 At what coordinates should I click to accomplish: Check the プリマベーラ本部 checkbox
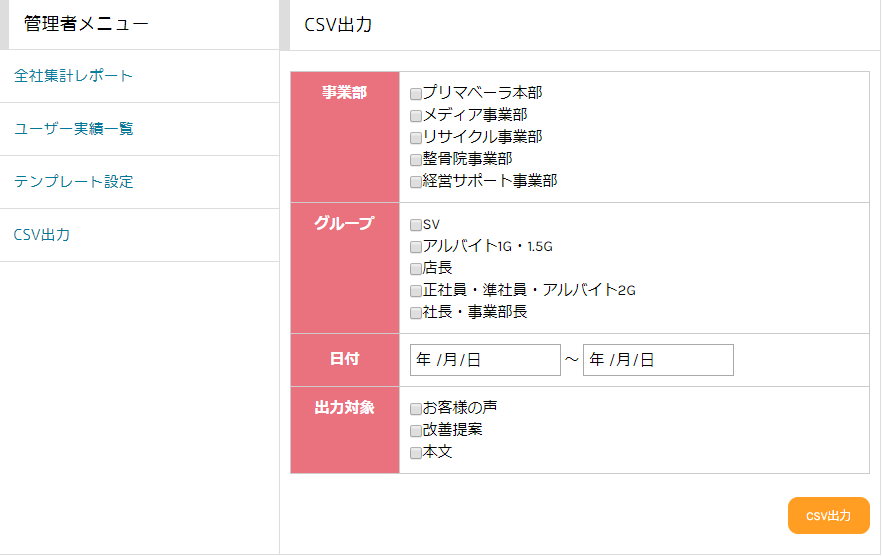tap(416, 94)
